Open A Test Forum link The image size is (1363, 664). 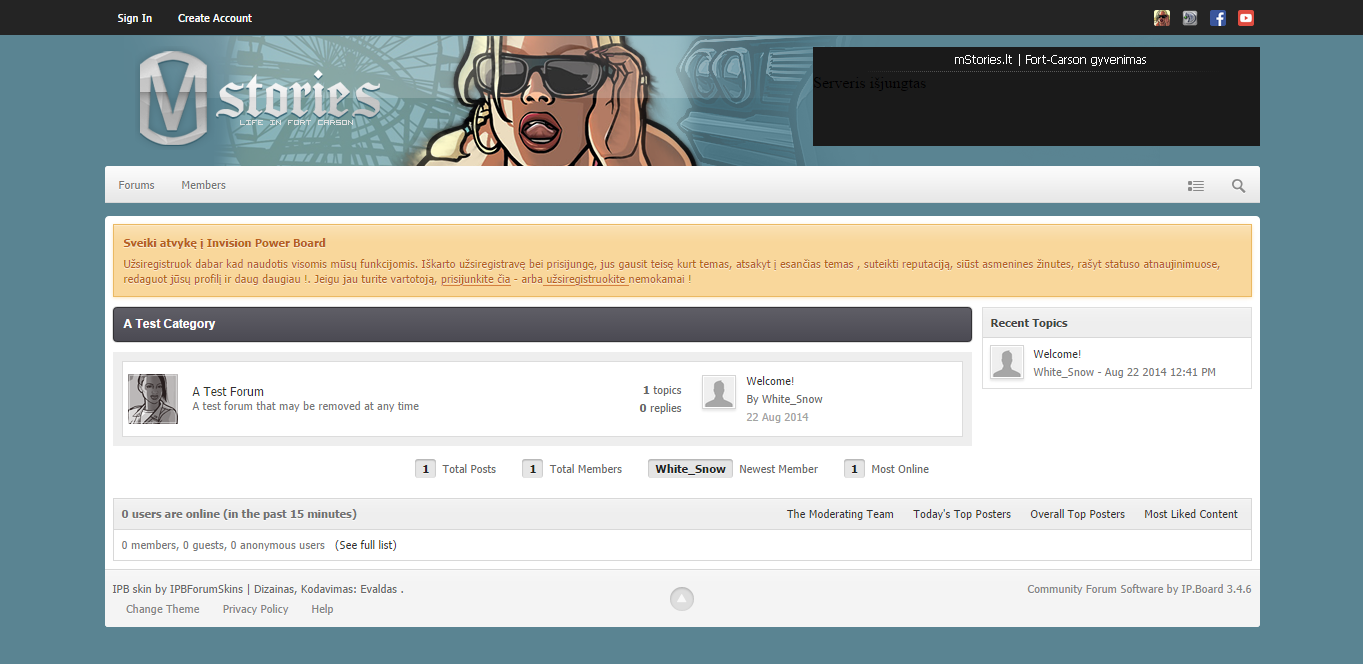[228, 392]
